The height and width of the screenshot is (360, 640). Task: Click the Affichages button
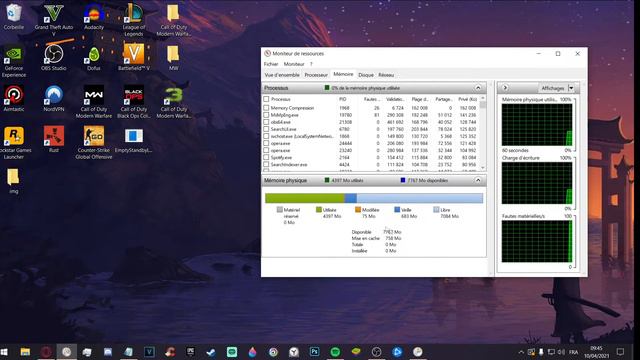553,88
